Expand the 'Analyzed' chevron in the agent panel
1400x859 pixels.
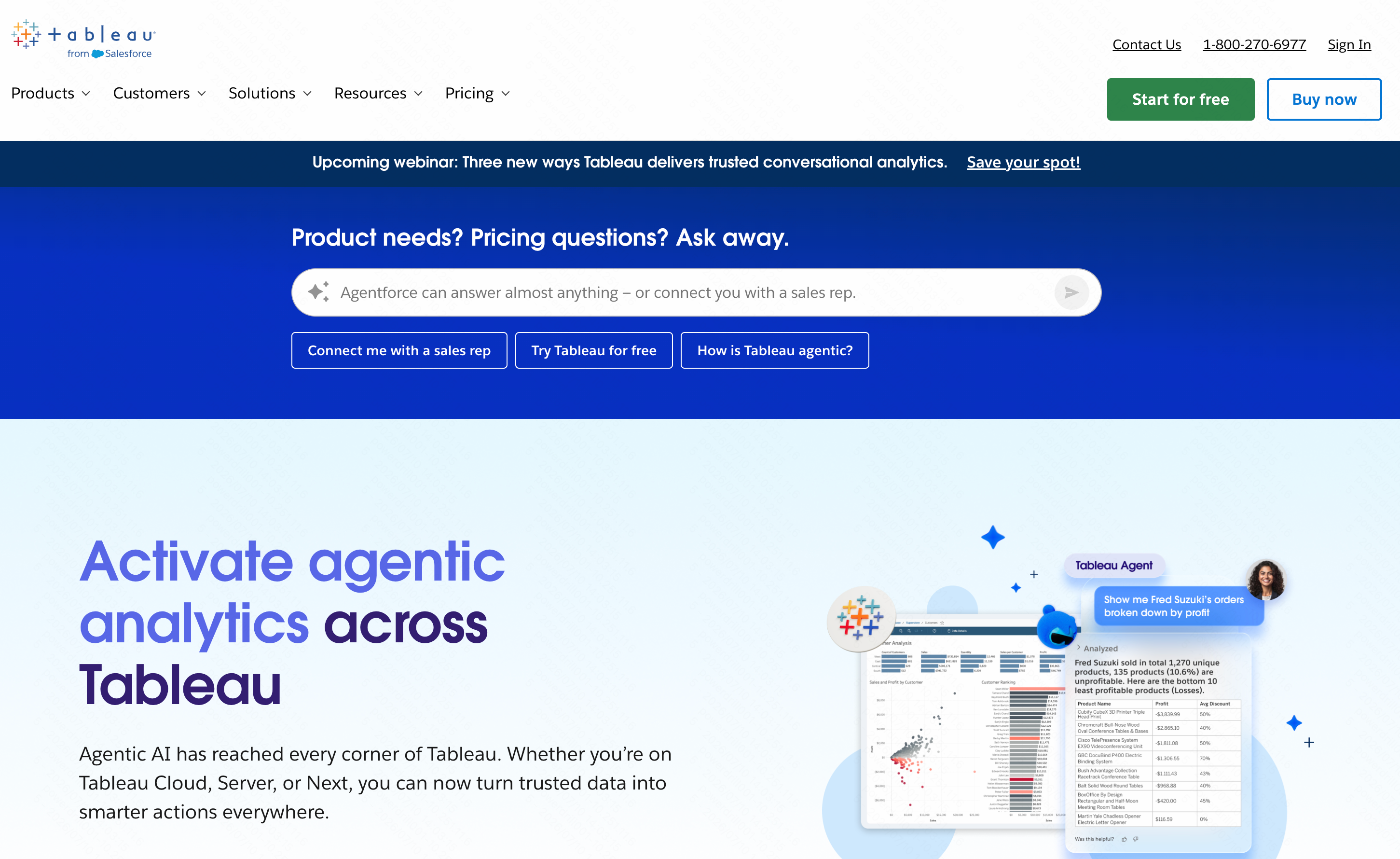click(1078, 648)
